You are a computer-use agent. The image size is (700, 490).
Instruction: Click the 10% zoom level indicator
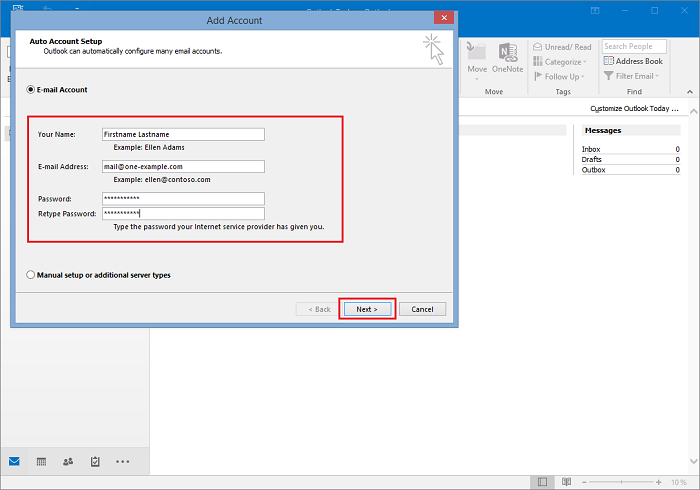coord(679,482)
